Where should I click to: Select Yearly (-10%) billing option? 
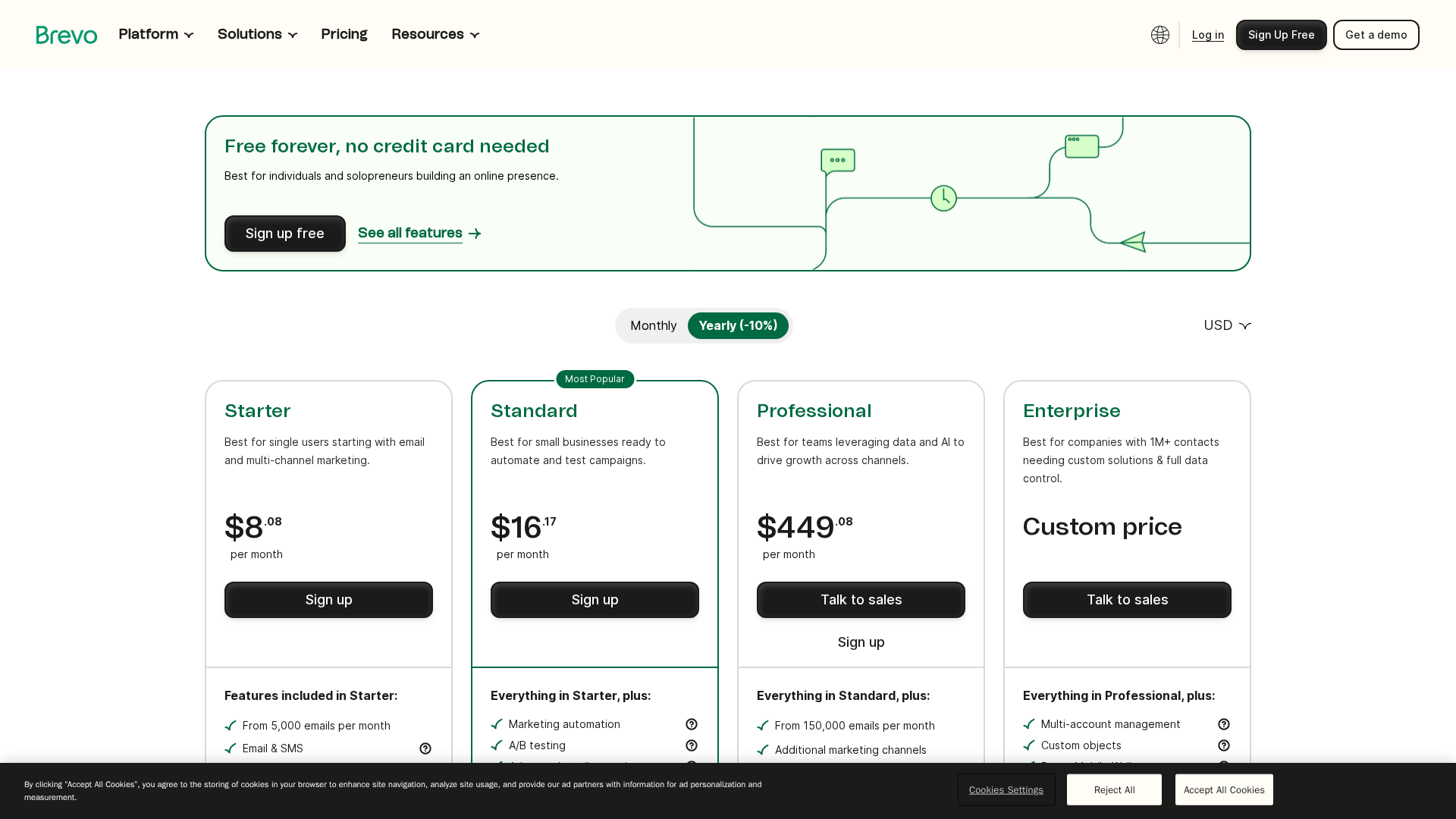coord(737,325)
